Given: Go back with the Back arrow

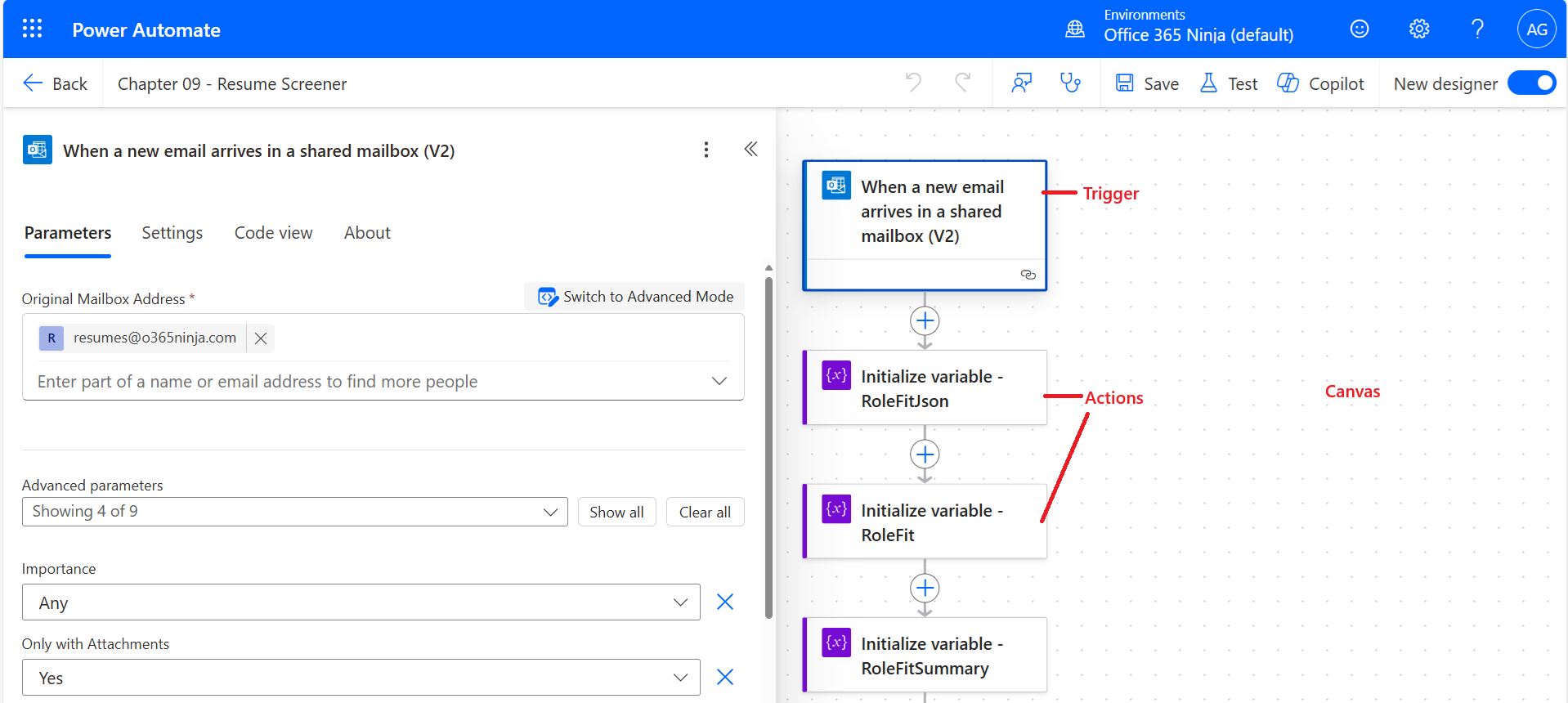Looking at the screenshot, I should coord(55,83).
